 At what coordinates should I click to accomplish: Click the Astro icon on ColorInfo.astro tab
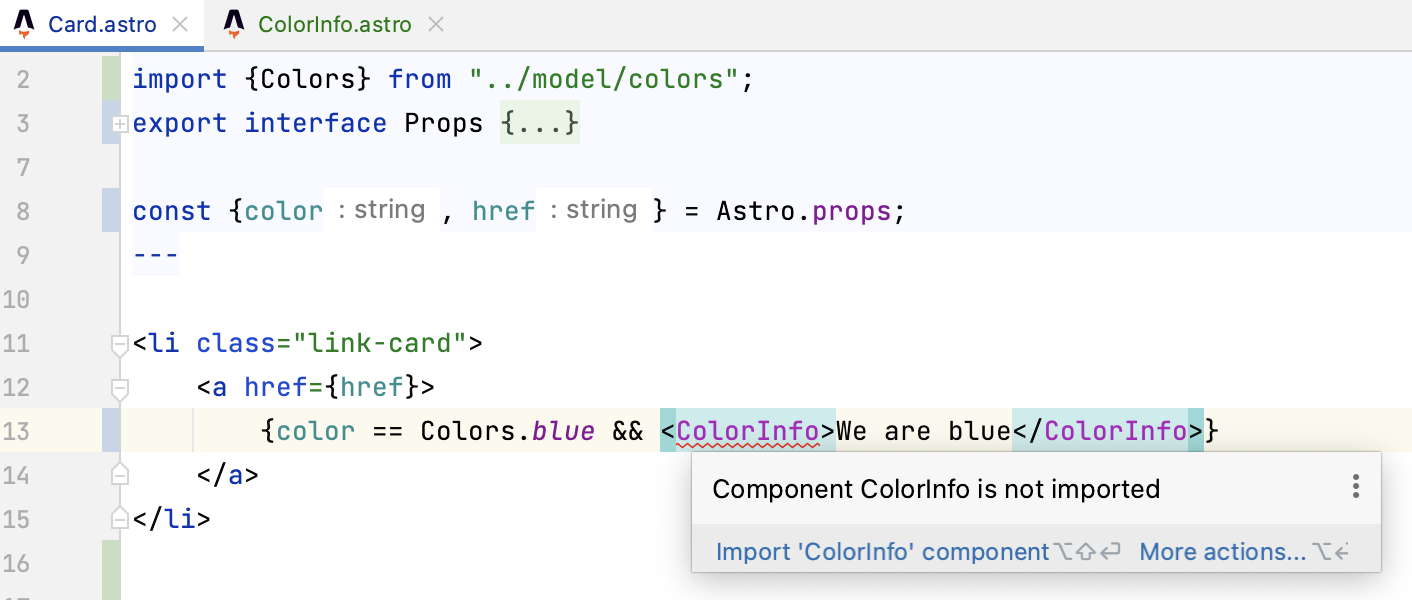[x=234, y=25]
